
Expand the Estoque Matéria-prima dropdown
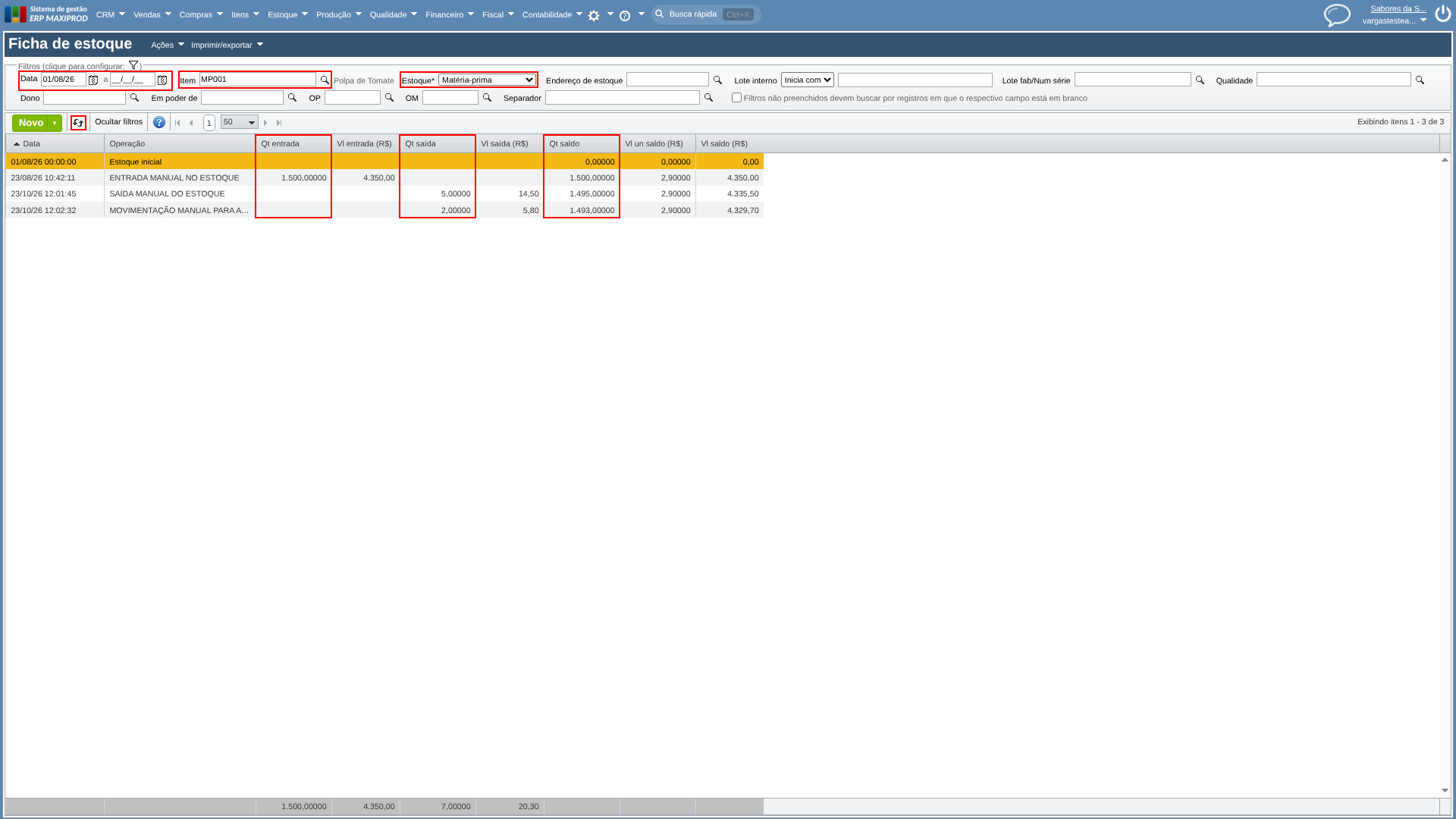(487, 80)
